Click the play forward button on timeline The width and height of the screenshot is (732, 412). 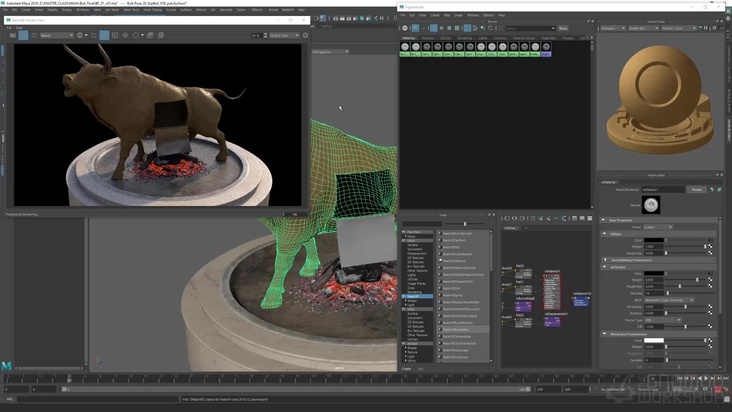point(705,378)
